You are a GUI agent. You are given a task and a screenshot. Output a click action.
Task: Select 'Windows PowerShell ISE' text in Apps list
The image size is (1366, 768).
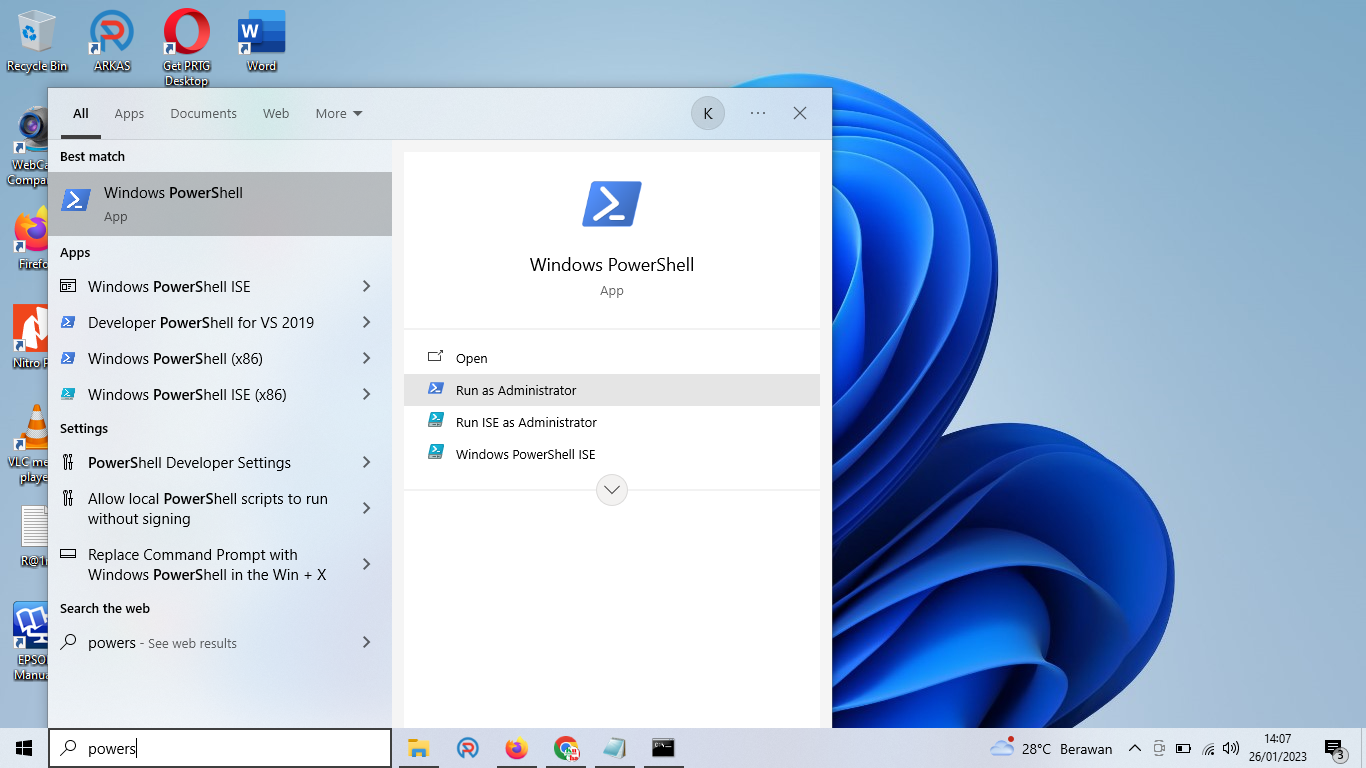pos(169,286)
